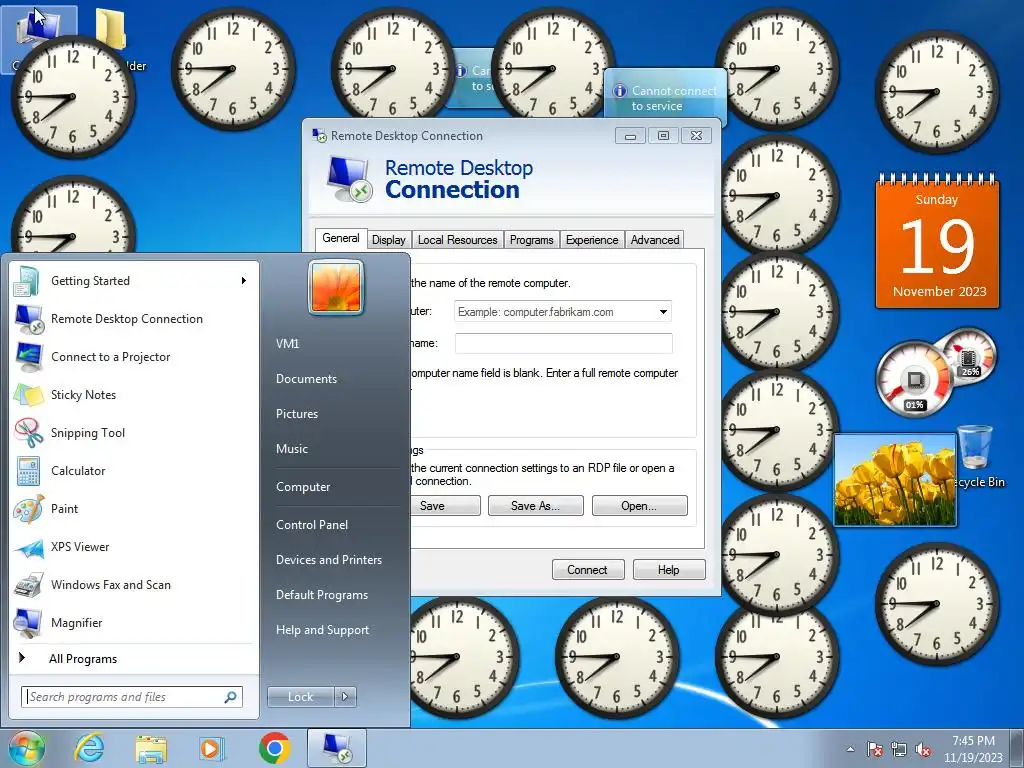Click the Connect button
1024x768 pixels.
587,569
